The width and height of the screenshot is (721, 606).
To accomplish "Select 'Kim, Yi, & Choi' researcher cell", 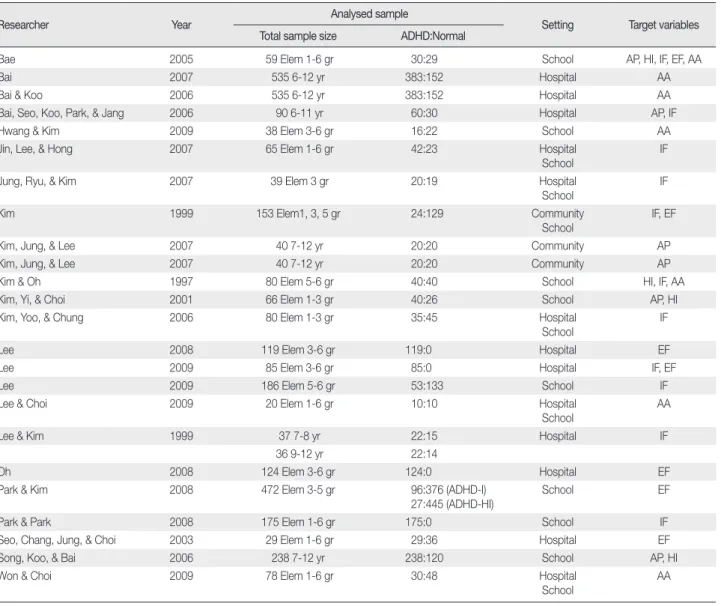I will click(x=33, y=299).
